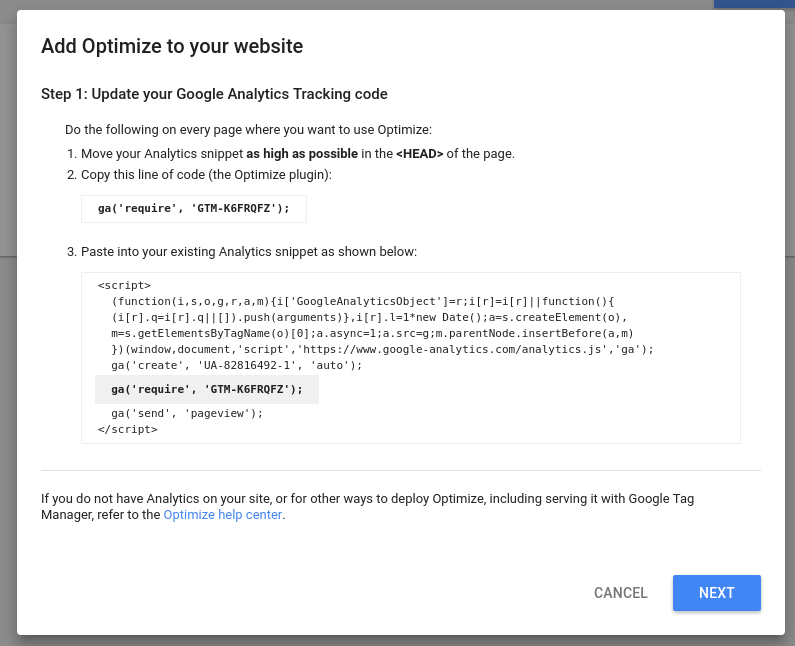The image size is (795, 646).
Task: Click the highlighted ga require line in snippet
Action: [x=207, y=389]
